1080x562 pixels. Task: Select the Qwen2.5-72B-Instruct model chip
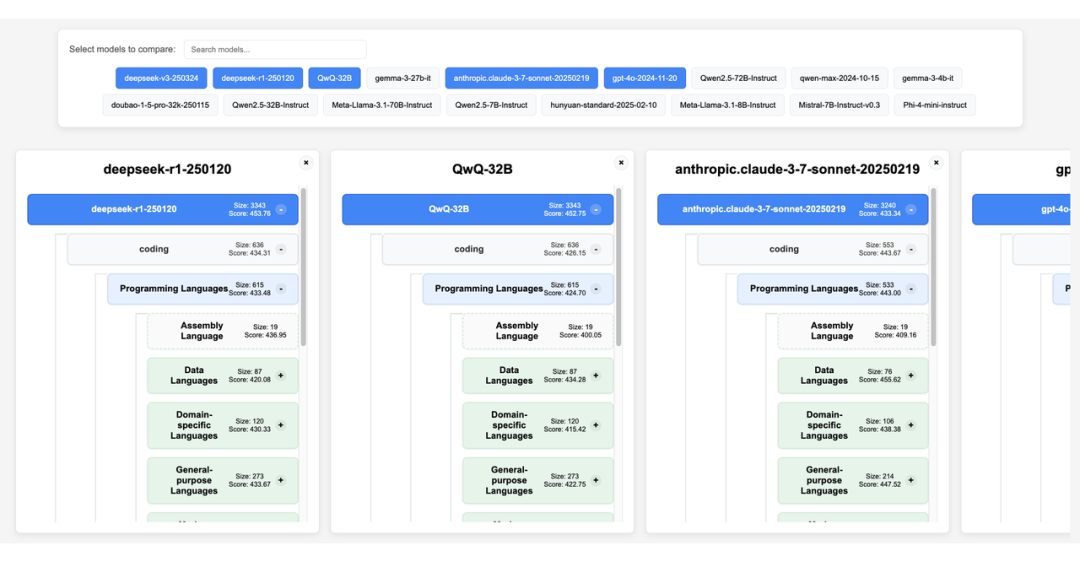pos(738,78)
